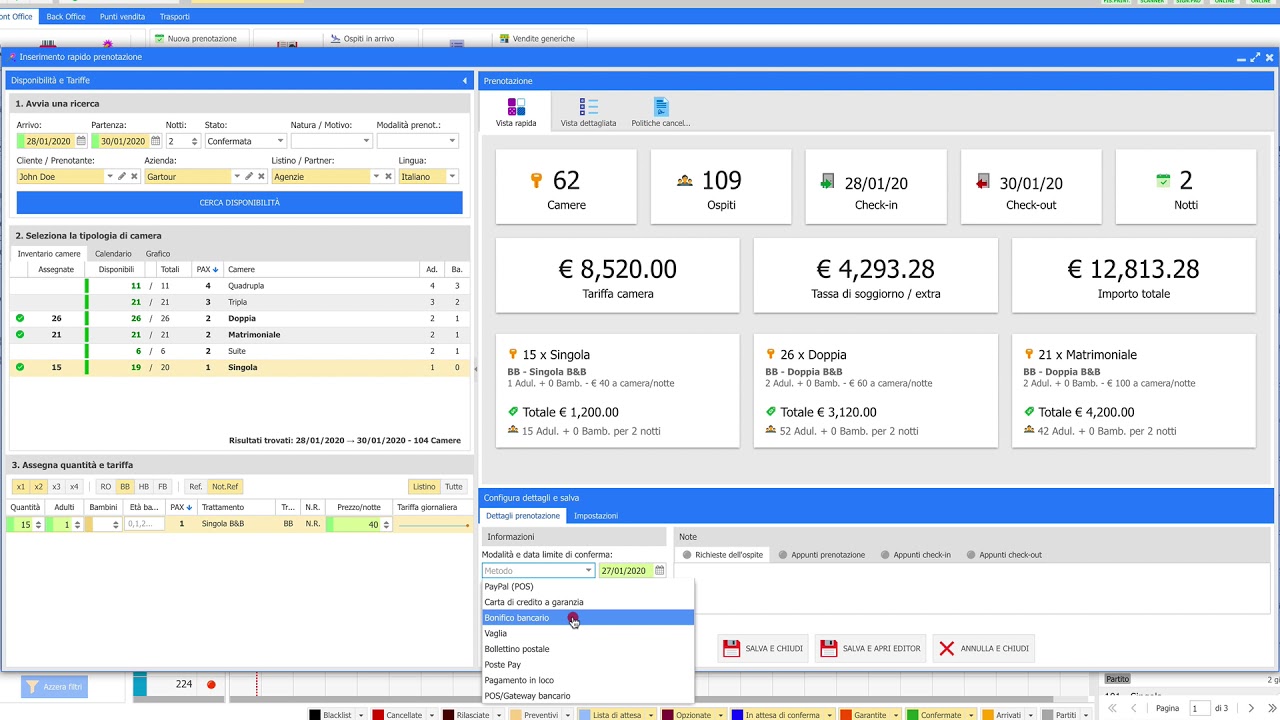Click the Azzera filtri button
This screenshot has width=1280, height=720.
click(x=55, y=687)
